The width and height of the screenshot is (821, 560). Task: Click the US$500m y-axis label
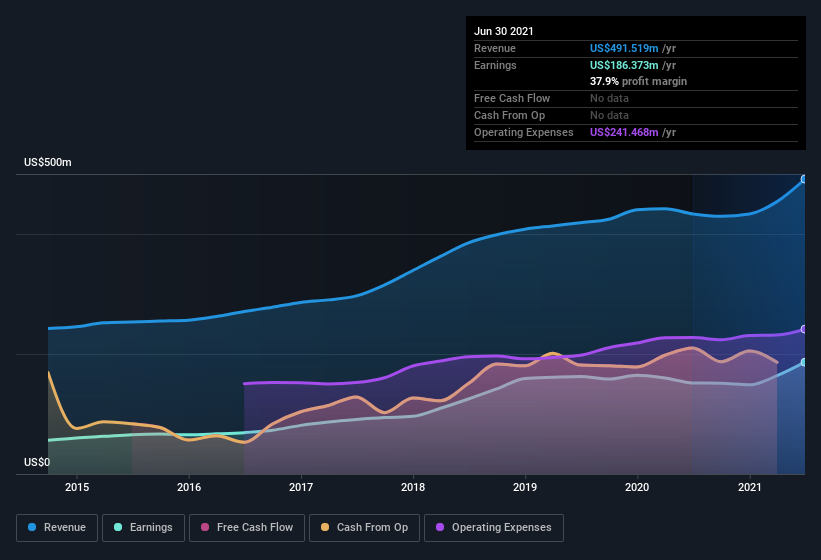pyautogui.click(x=48, y=162)
